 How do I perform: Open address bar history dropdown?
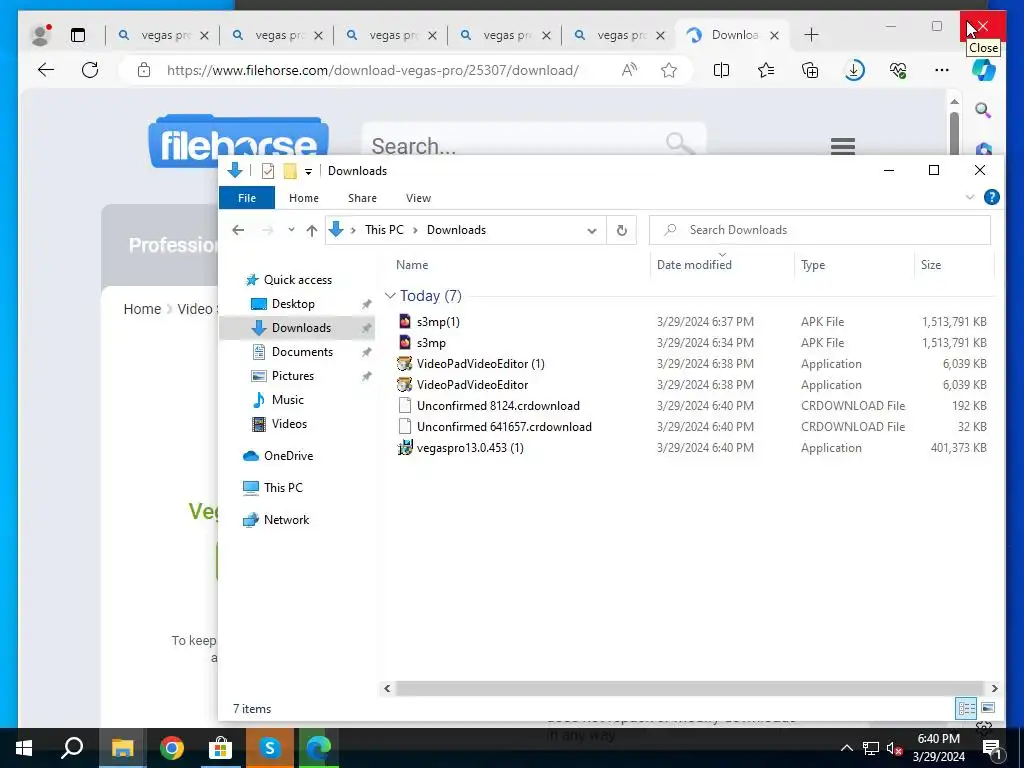(592, 231)
